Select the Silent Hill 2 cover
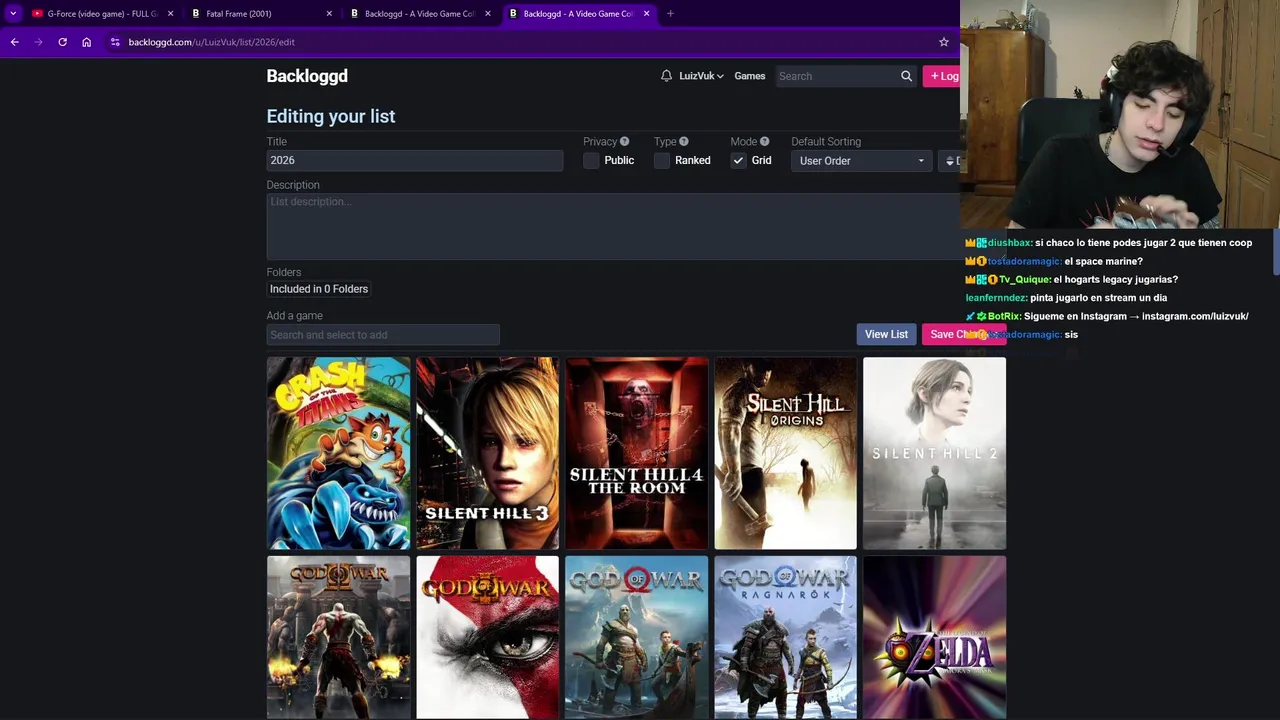 934,453
